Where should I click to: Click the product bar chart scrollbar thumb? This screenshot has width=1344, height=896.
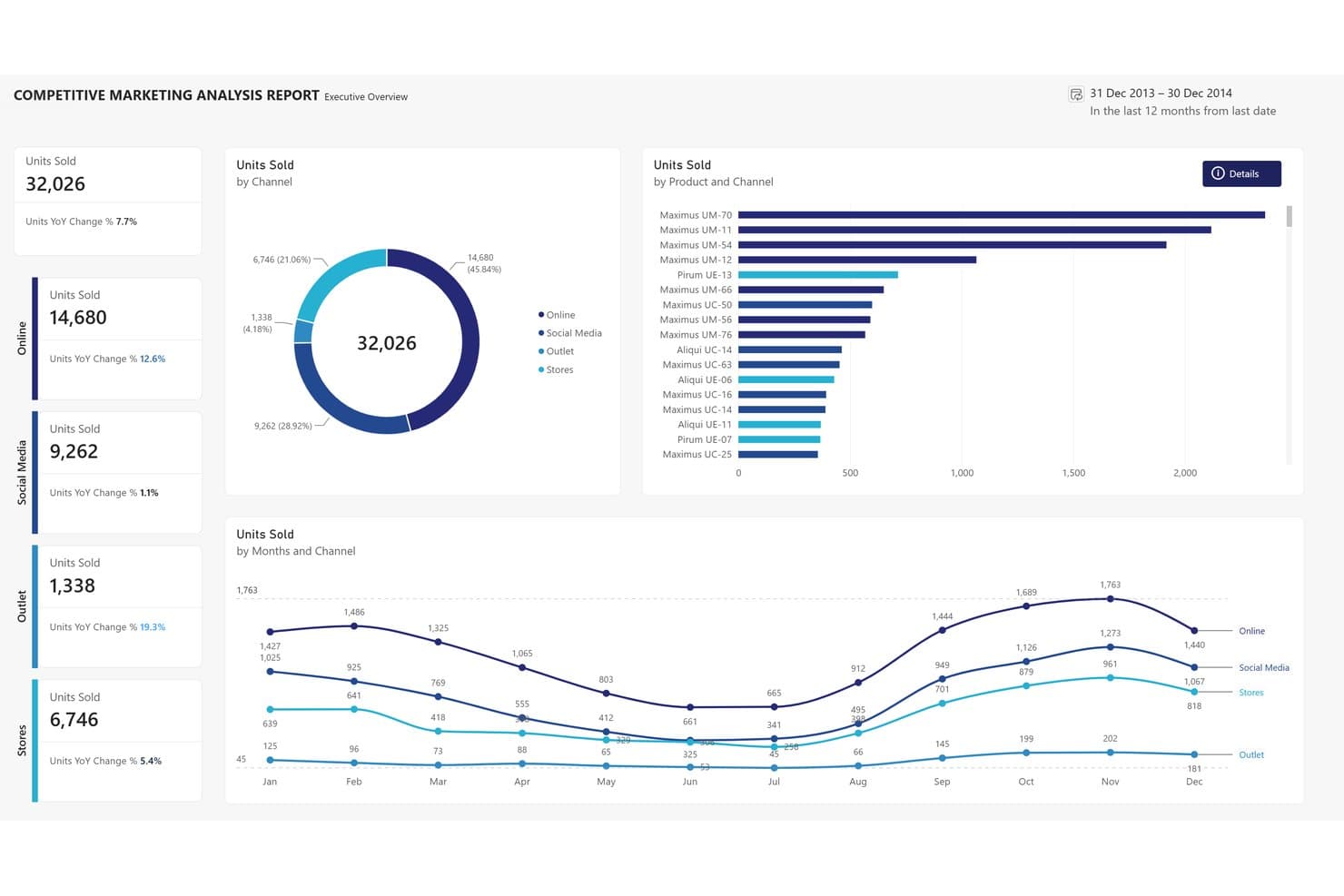1289,216
